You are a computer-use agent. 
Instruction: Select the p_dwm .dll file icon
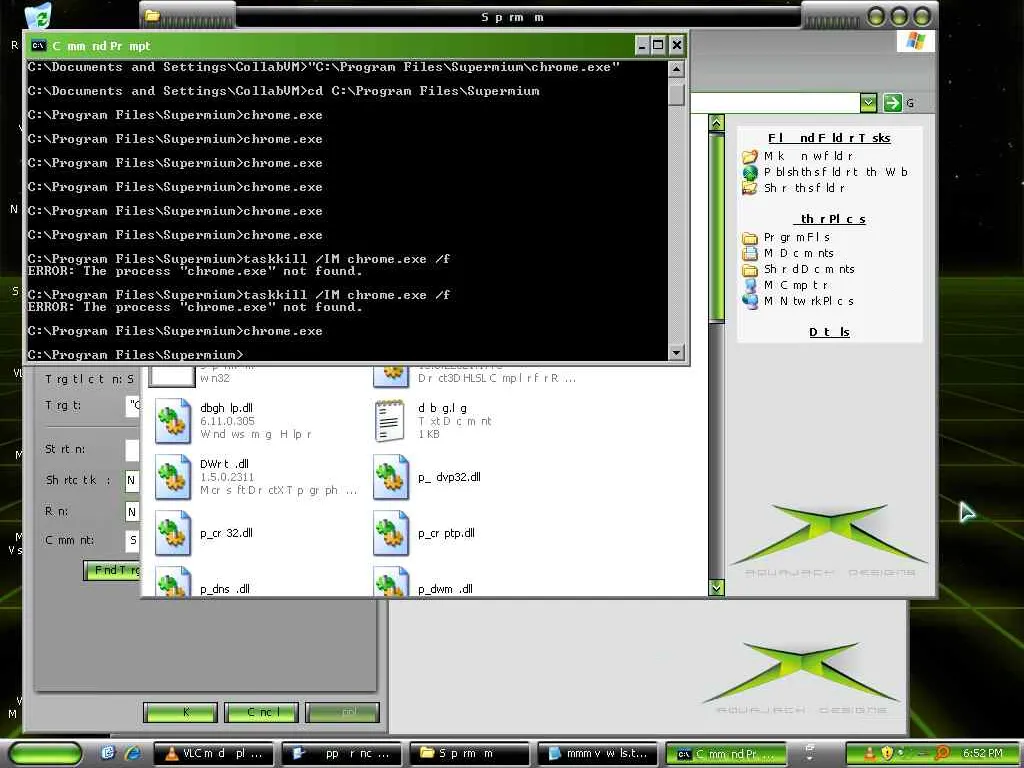(391, 581)
